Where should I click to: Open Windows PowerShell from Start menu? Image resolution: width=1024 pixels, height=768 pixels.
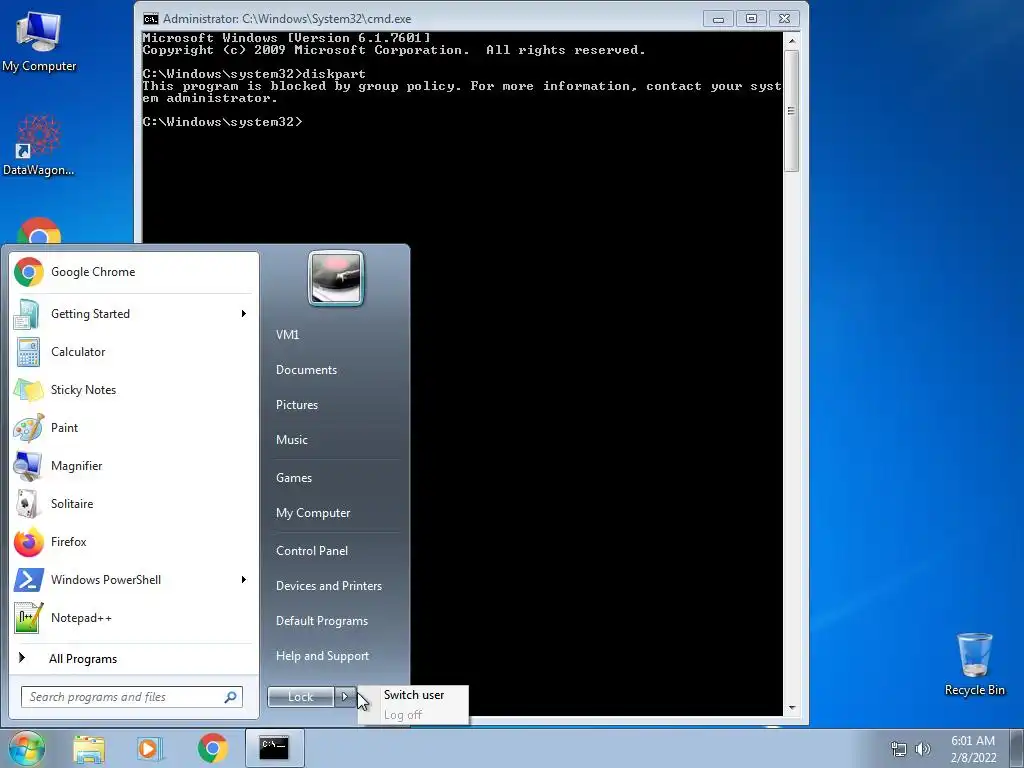pyautogui.click(x=134, y=580)
